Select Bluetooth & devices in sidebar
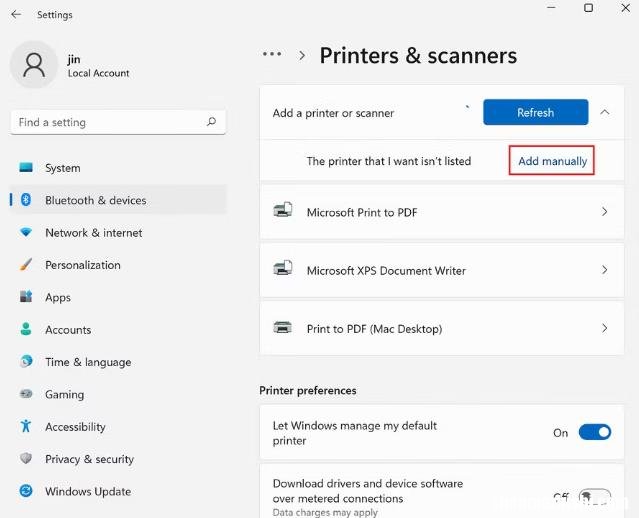This screenshot has height=518, width=639. coord(118,200)
